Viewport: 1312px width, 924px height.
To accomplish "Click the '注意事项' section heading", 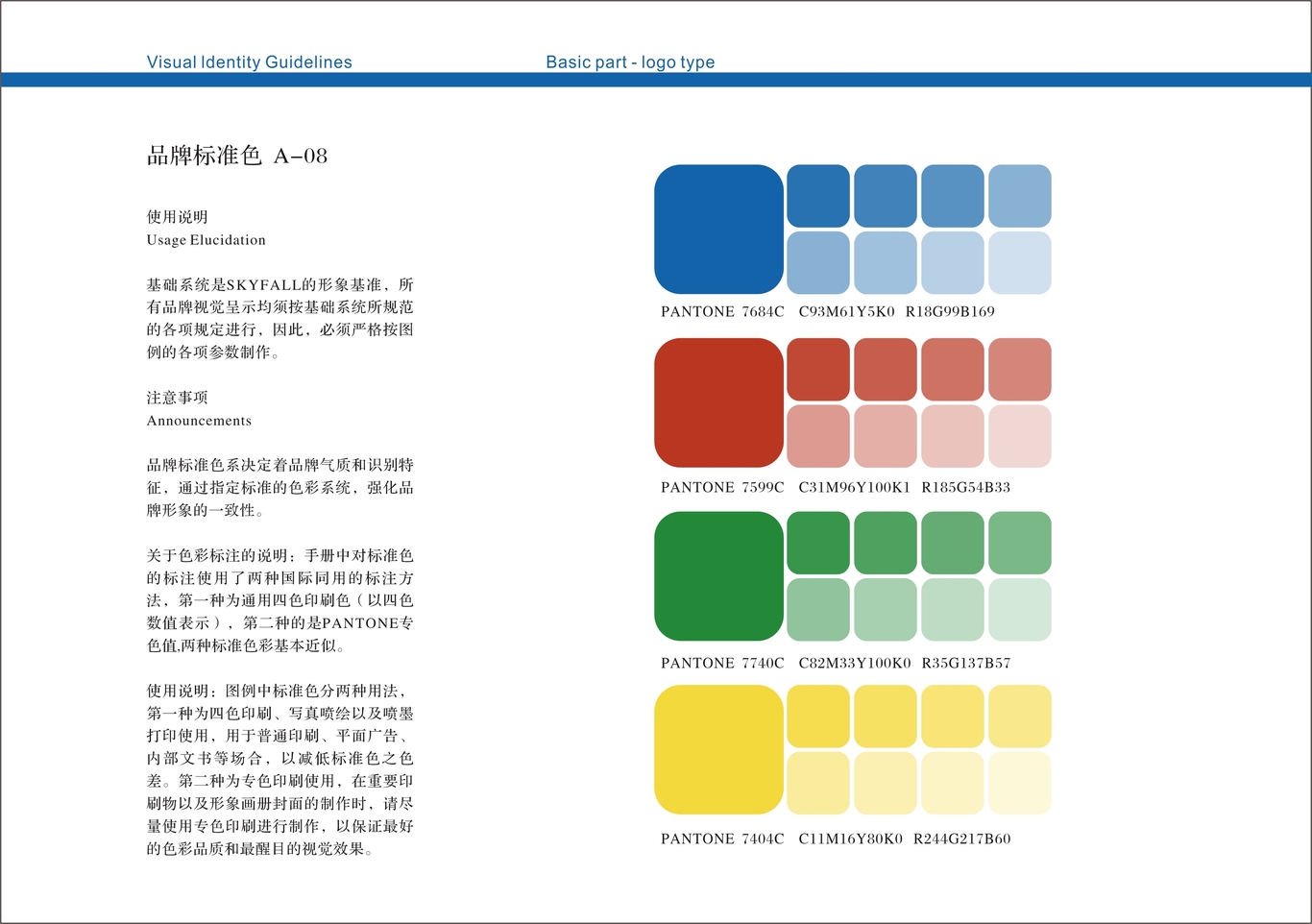I will (x=177, y=398).
